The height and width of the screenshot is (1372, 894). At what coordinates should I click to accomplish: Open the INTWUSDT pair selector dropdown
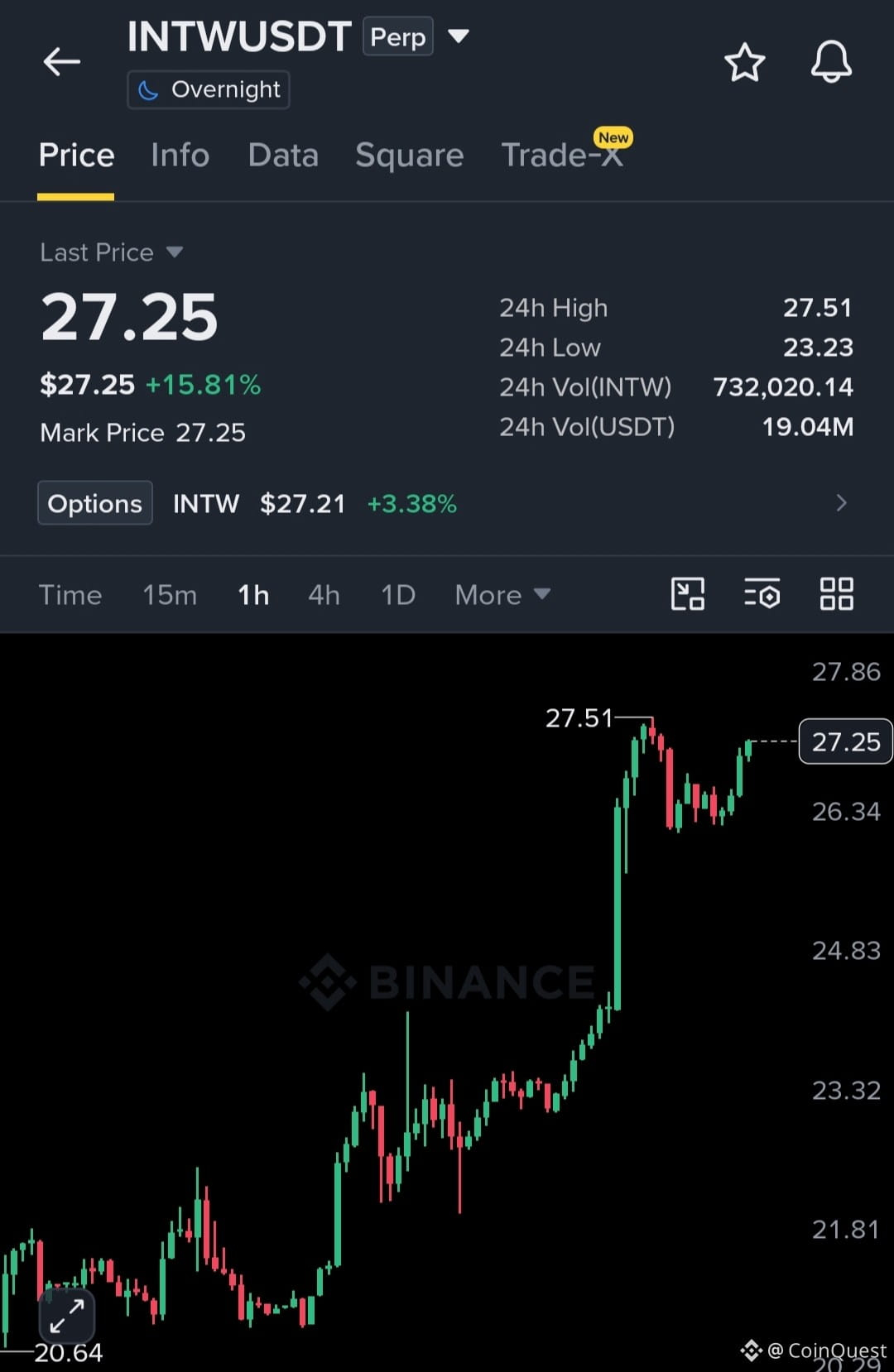click(x=459, y=36)
